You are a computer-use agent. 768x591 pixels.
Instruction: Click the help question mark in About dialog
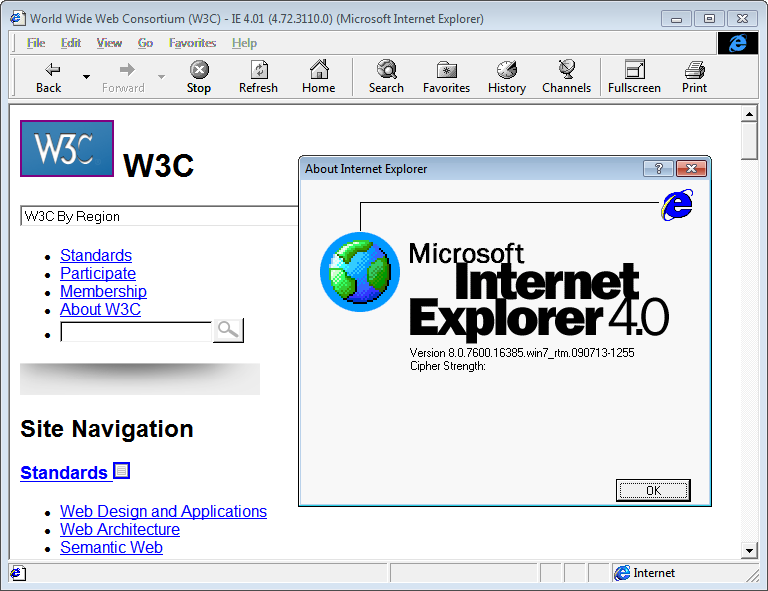(x=659, y=169)
